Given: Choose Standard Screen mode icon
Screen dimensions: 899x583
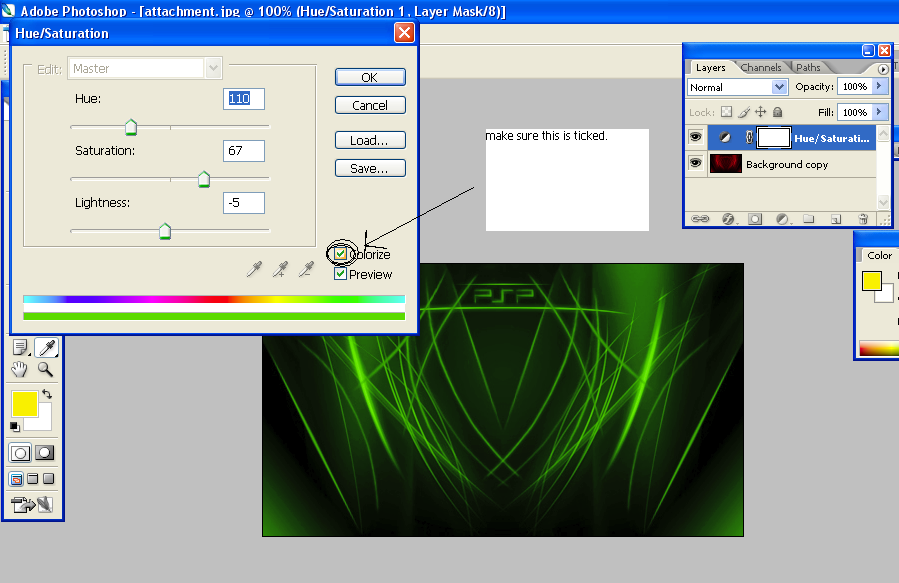Looking at the screenshot, I should 17,479.
